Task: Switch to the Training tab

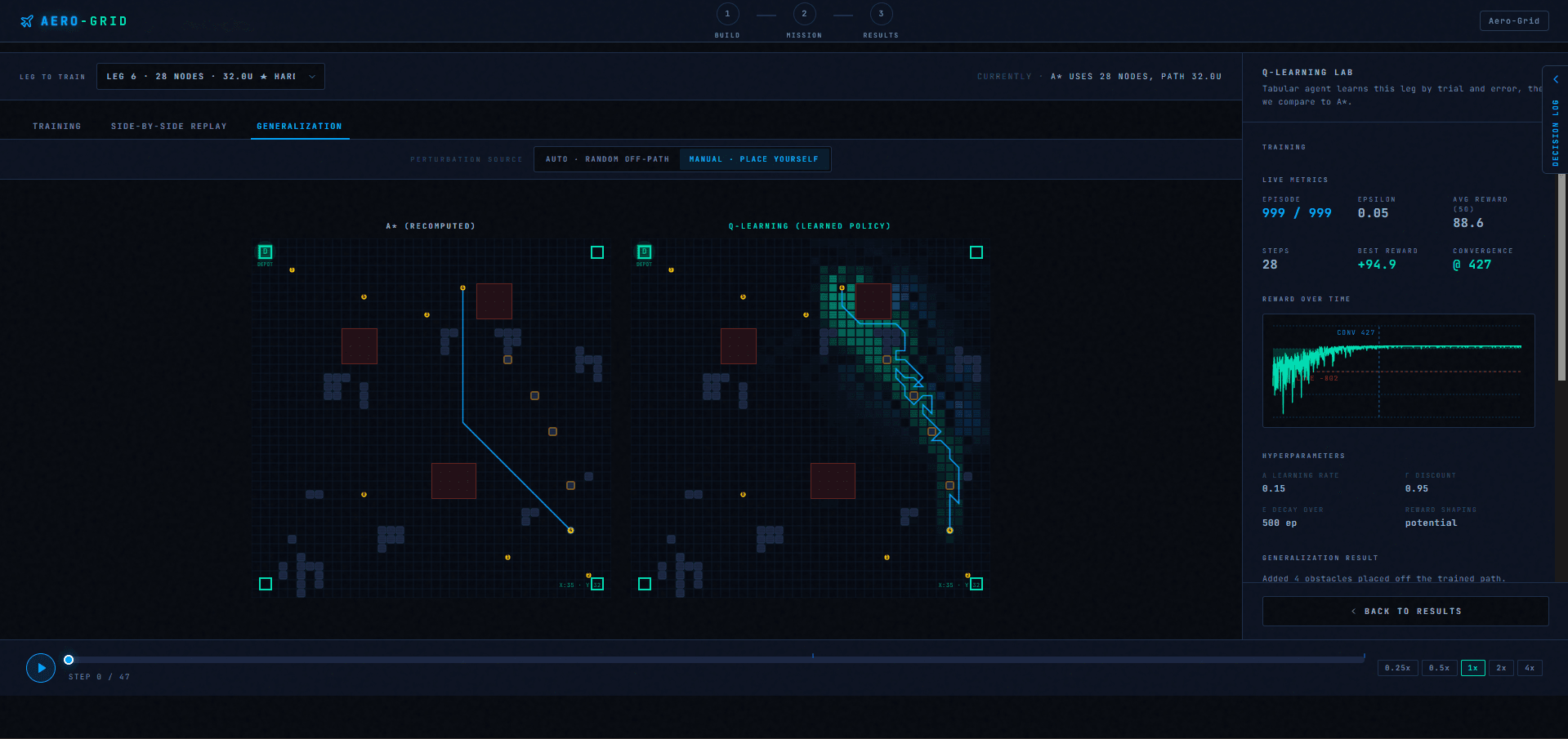Action: click(57, 127)
